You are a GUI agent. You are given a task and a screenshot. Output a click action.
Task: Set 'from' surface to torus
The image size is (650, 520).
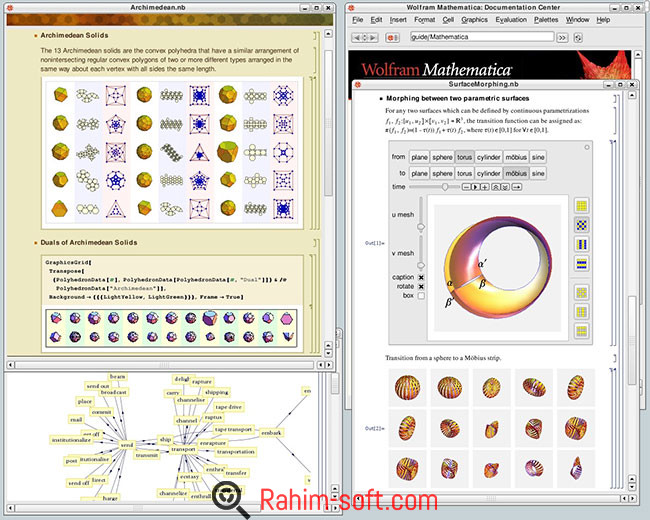[x=464, y=157]
